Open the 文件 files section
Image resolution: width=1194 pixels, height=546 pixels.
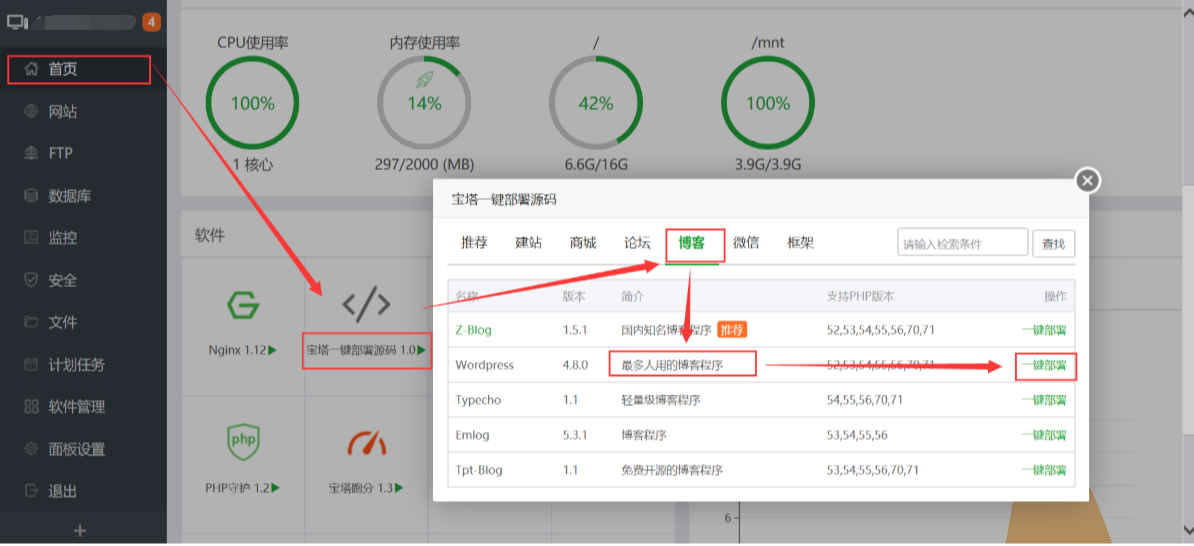tap(83, 322)
